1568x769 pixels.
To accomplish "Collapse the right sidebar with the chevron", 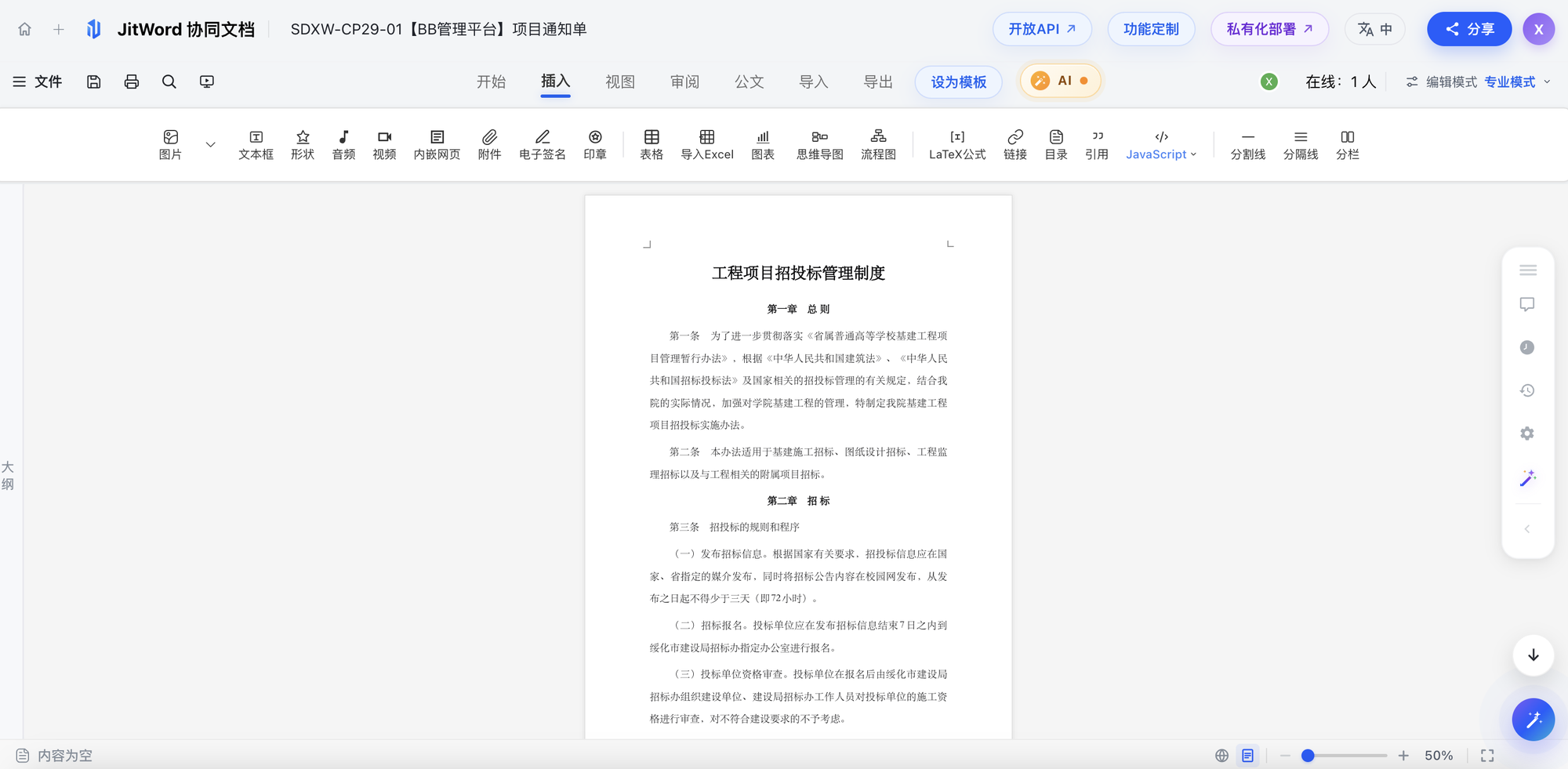I will click(x=1527, y=529).
